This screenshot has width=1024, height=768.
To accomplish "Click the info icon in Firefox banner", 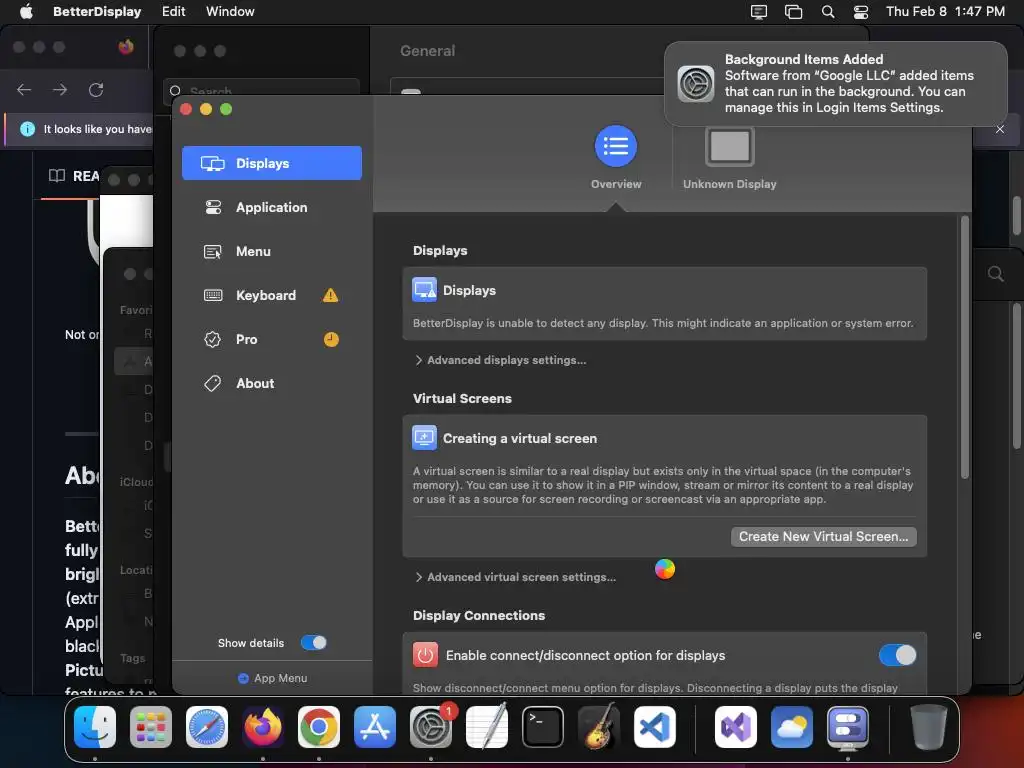I will point(27,129).
